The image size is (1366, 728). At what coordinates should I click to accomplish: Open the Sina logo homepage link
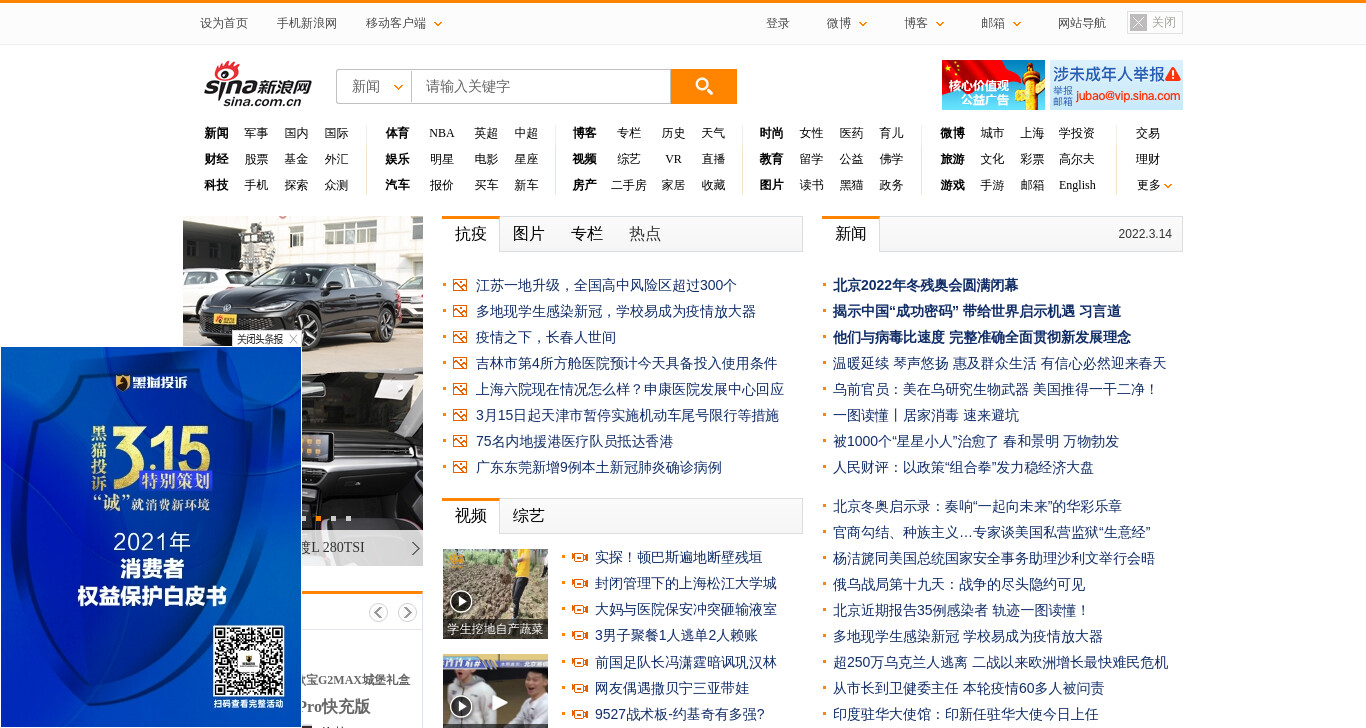(x=258, y=84)
